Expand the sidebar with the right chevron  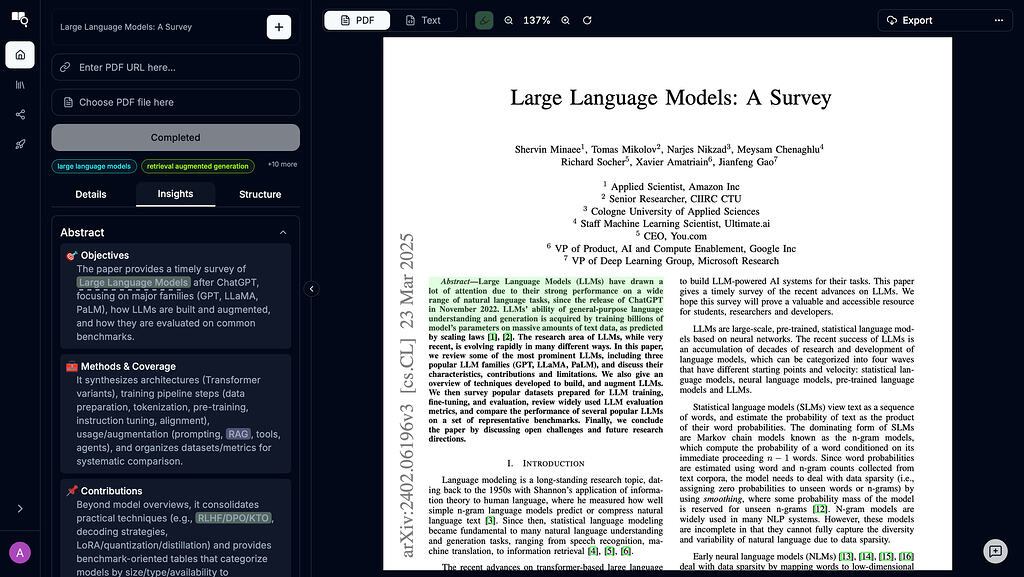click(x=20, y=508)
